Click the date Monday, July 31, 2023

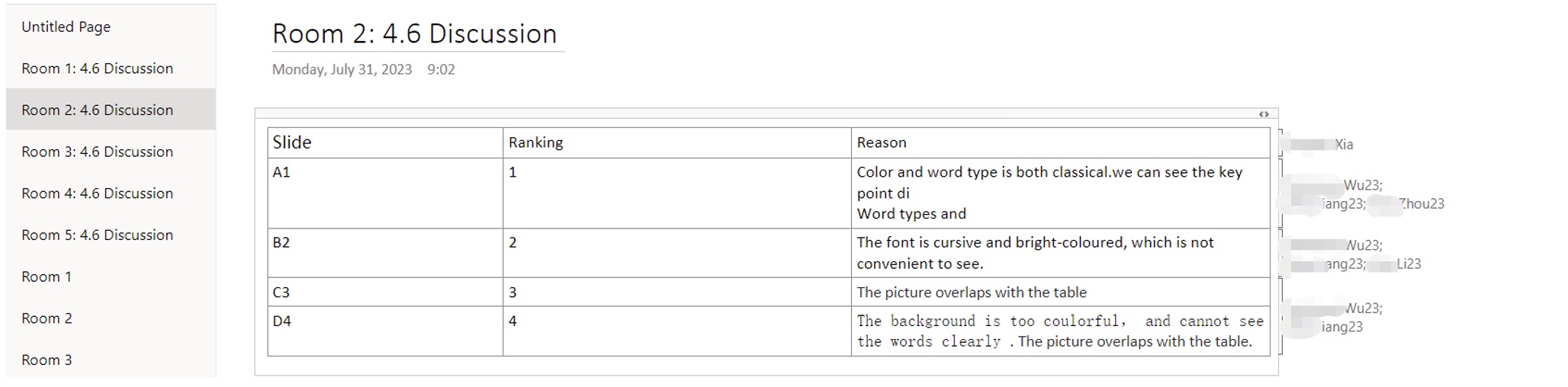[342, 69]
